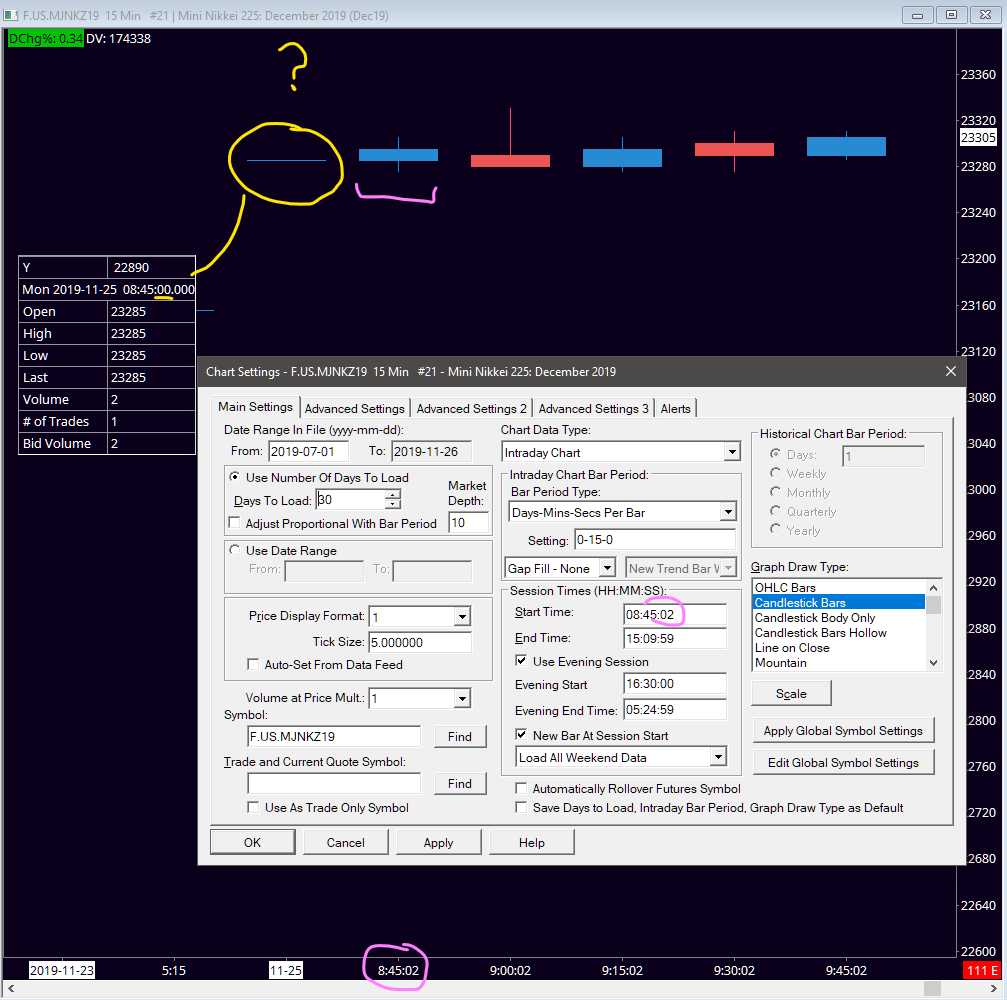The width and height of the screenshot is (1007, 1000).
Task: Select Mountain draw type
Action: point(838,663)
